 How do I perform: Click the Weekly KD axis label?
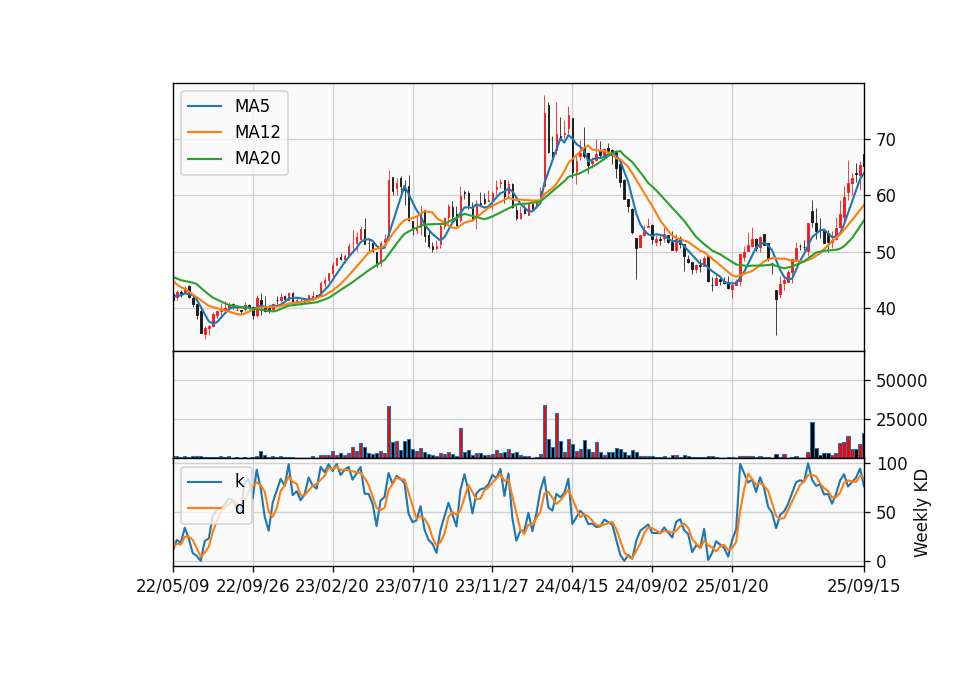pos(921,513)
